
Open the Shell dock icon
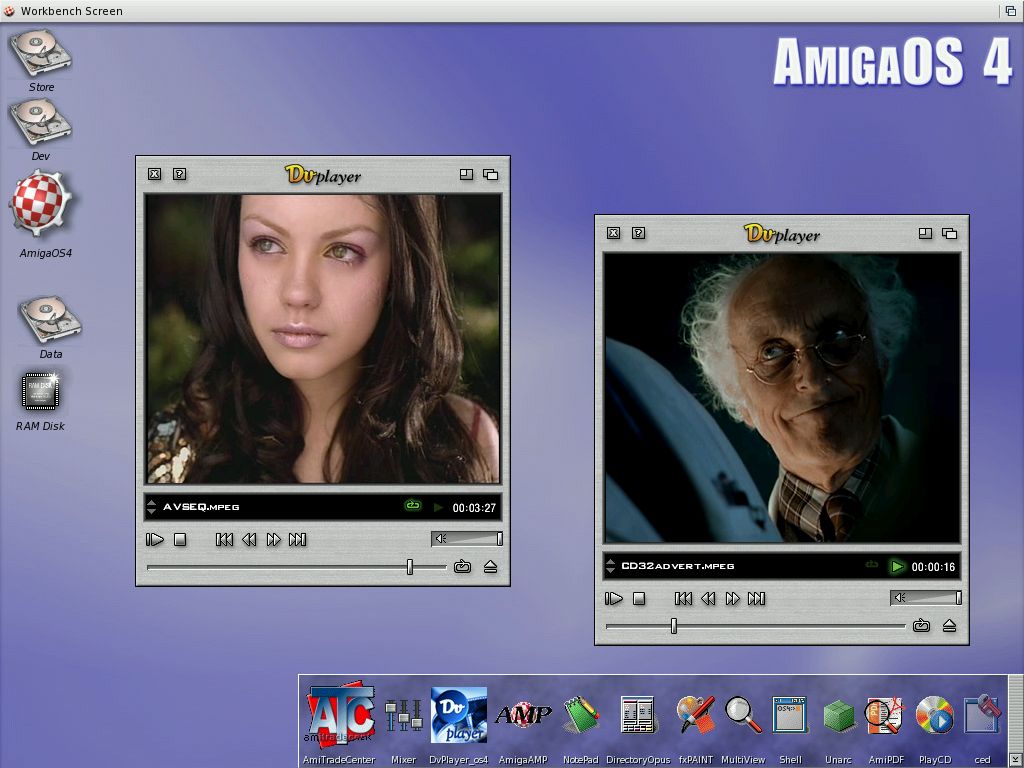point(790,714)
